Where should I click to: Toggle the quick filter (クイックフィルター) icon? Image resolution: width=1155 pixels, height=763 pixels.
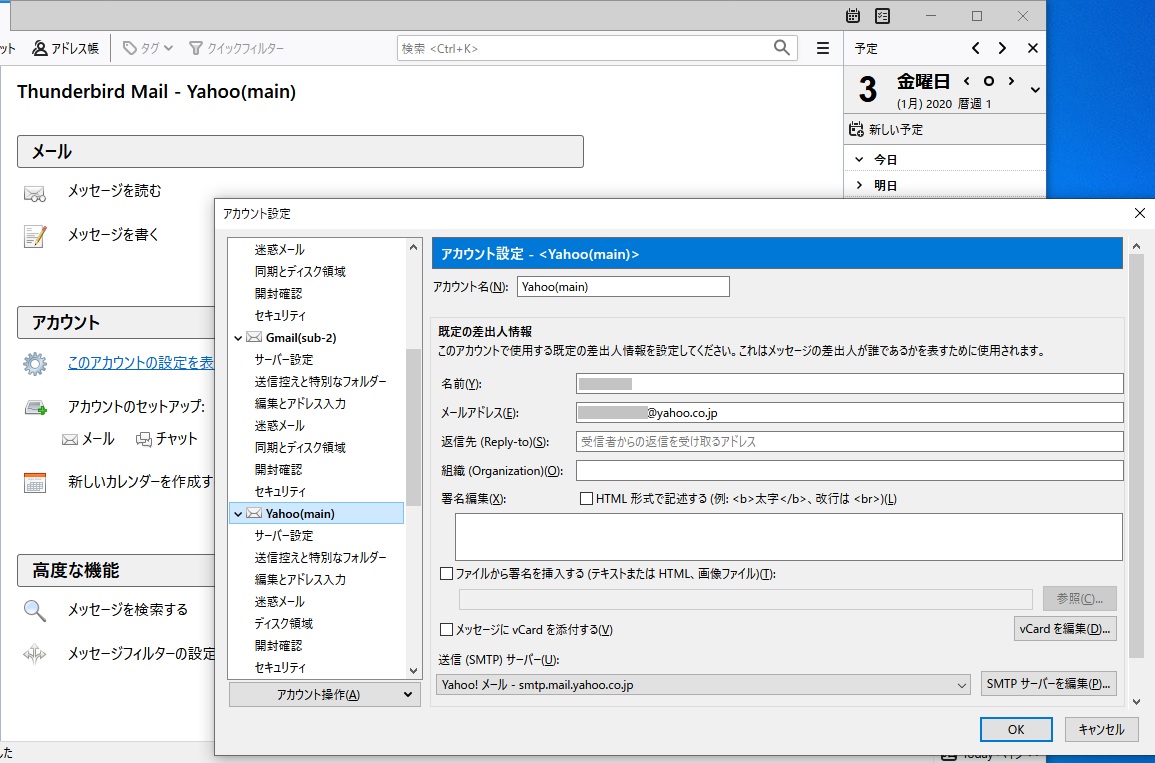pos(196,48)
